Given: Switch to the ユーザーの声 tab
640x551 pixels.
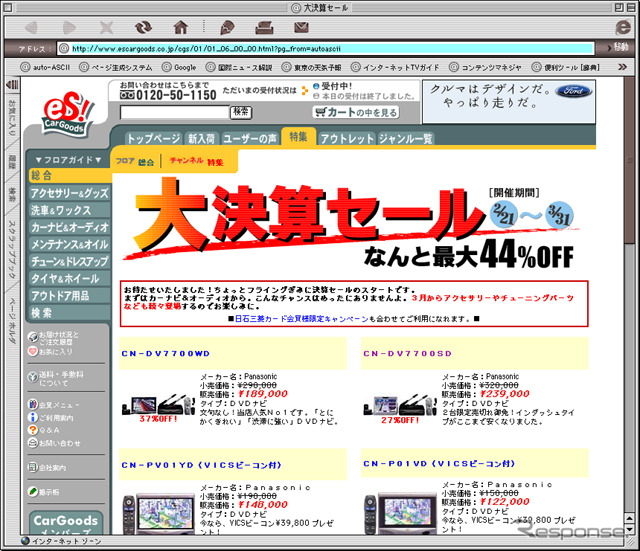Looking at the screenshot, I should 250,139.
